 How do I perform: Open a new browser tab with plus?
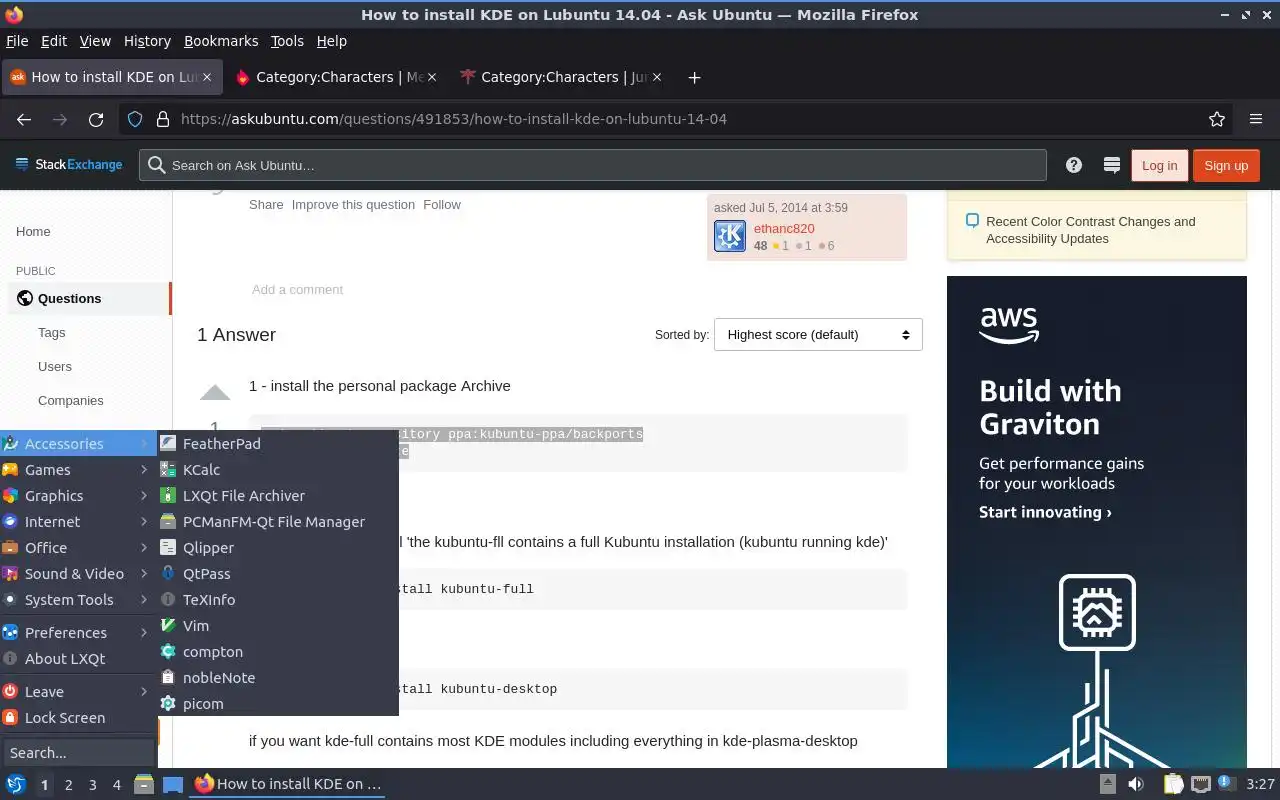694,77
